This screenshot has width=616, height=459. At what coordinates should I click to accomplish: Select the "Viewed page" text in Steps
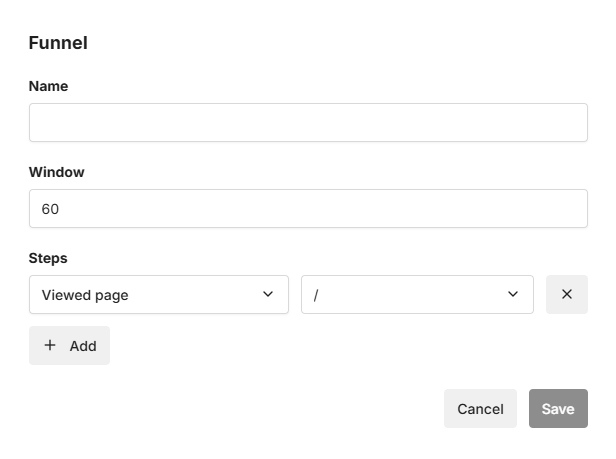[85, 295]
